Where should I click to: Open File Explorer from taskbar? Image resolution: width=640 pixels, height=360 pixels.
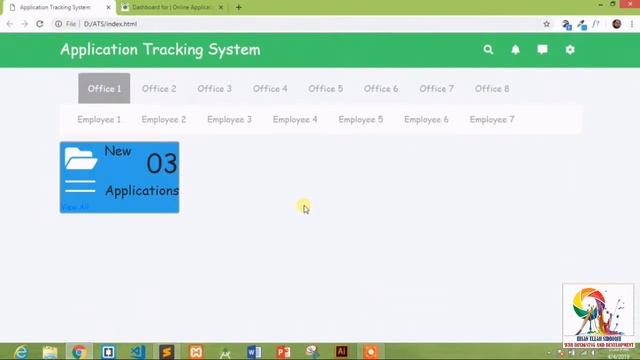pos(50,352)
